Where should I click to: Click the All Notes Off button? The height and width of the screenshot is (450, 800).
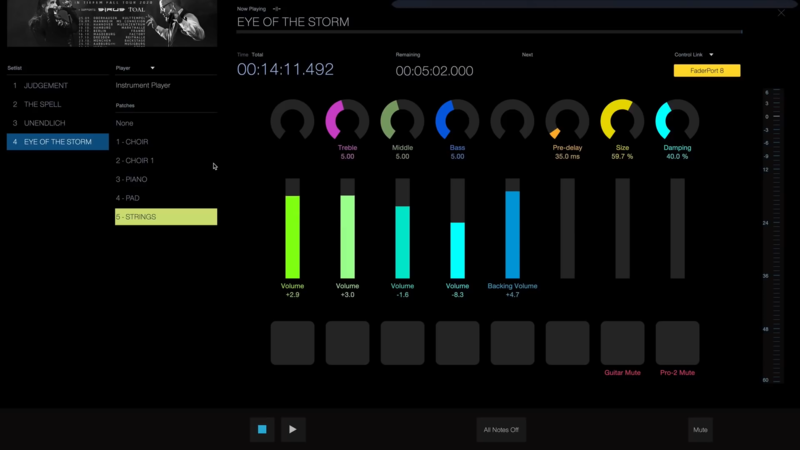501,430
